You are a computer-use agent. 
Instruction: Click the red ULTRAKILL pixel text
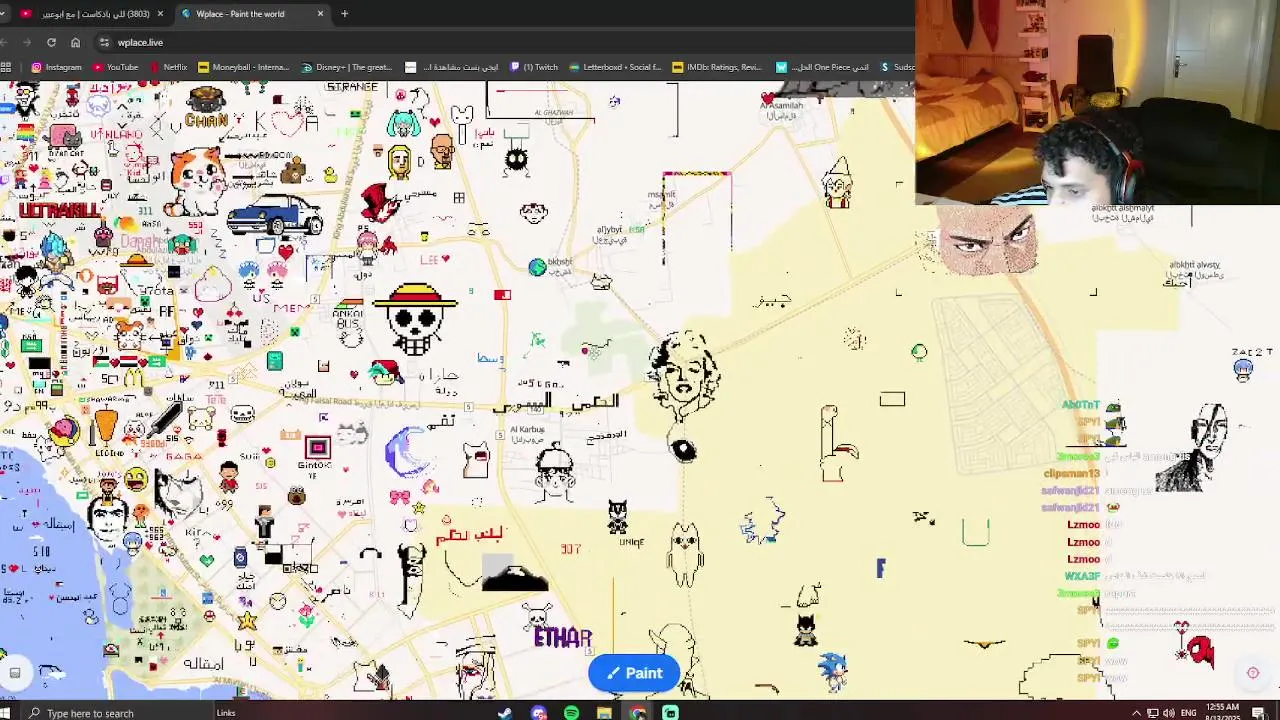[x=60, y=211]
